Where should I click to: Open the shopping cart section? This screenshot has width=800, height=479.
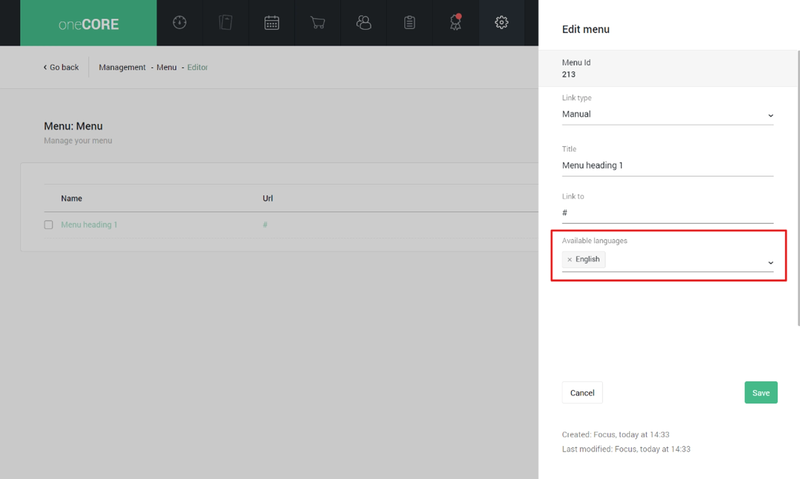318,23
